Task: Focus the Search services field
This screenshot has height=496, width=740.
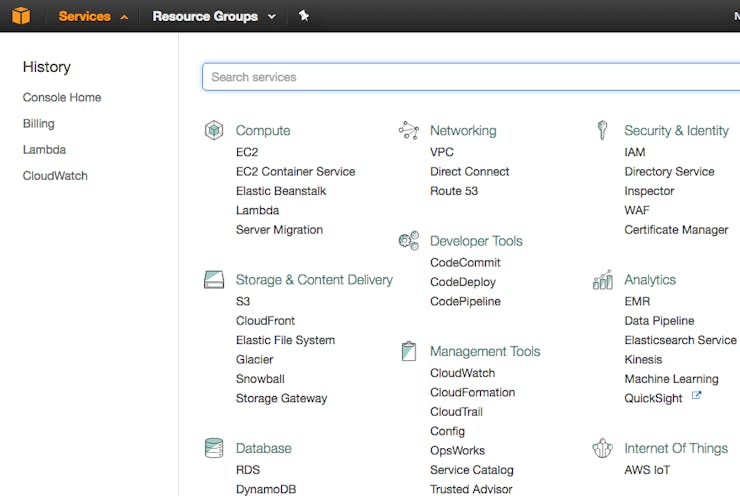Action: pos(471,77)
